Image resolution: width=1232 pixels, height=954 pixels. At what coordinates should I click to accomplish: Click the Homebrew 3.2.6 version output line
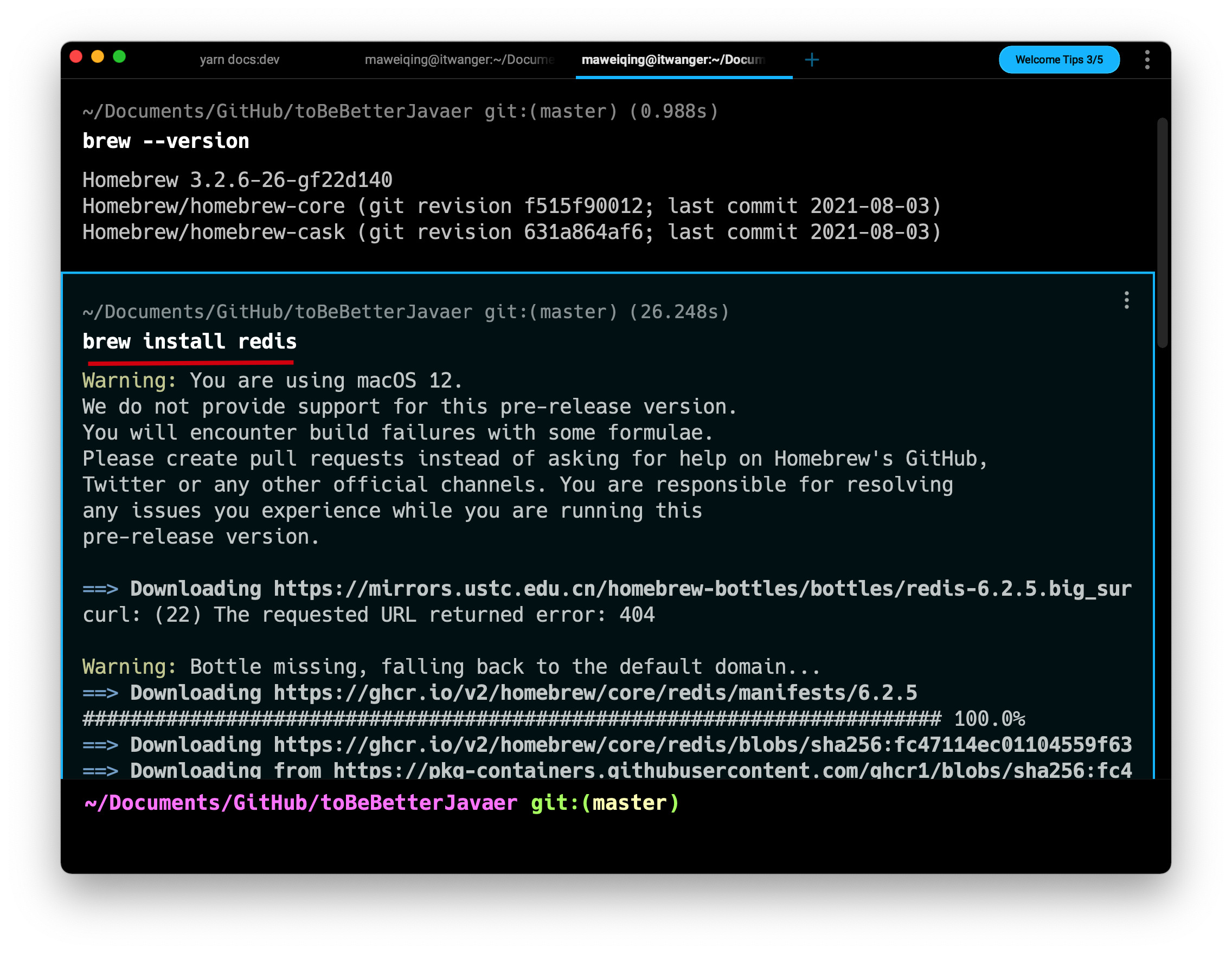(x=237, y=181)
